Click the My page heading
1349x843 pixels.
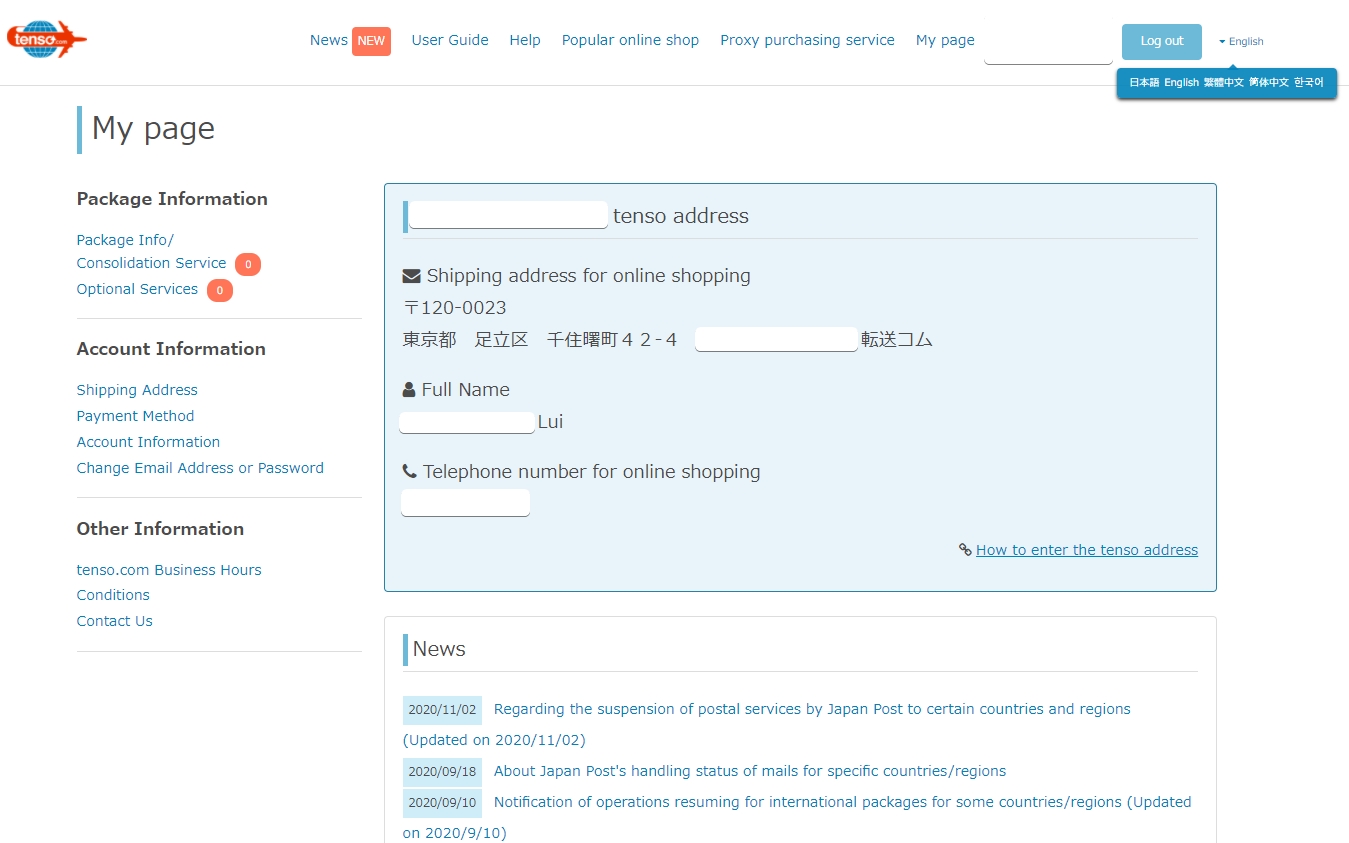[x=153, y=129]
